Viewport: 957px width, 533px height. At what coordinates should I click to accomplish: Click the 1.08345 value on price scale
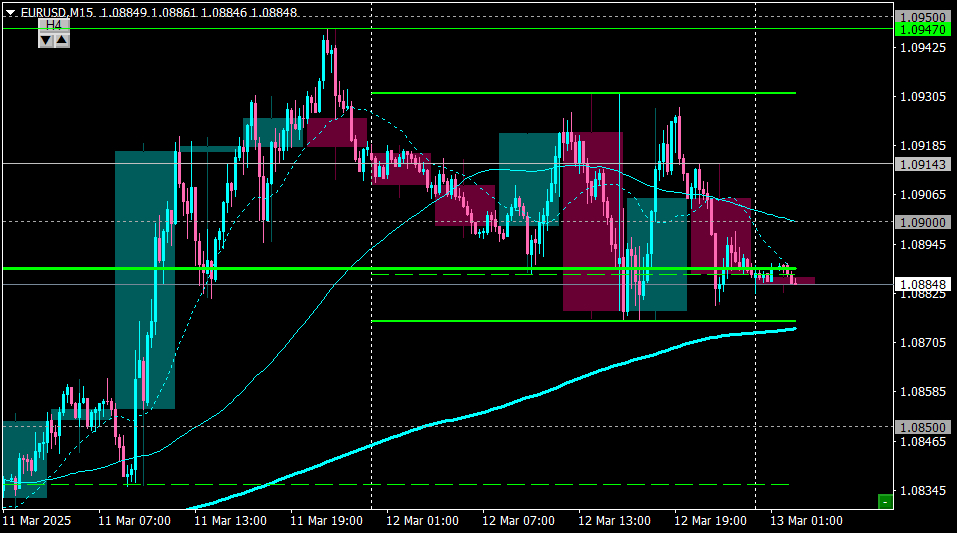click(x=923, y=490)
